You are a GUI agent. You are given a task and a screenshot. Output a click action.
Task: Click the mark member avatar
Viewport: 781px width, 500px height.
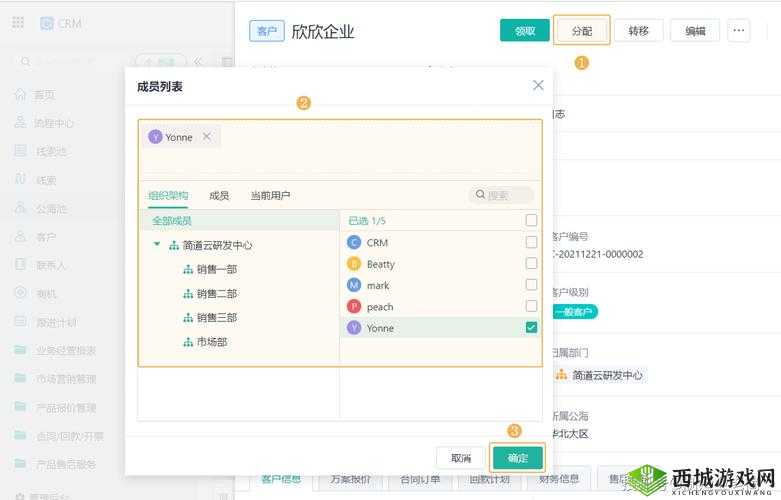click(354, 285)
